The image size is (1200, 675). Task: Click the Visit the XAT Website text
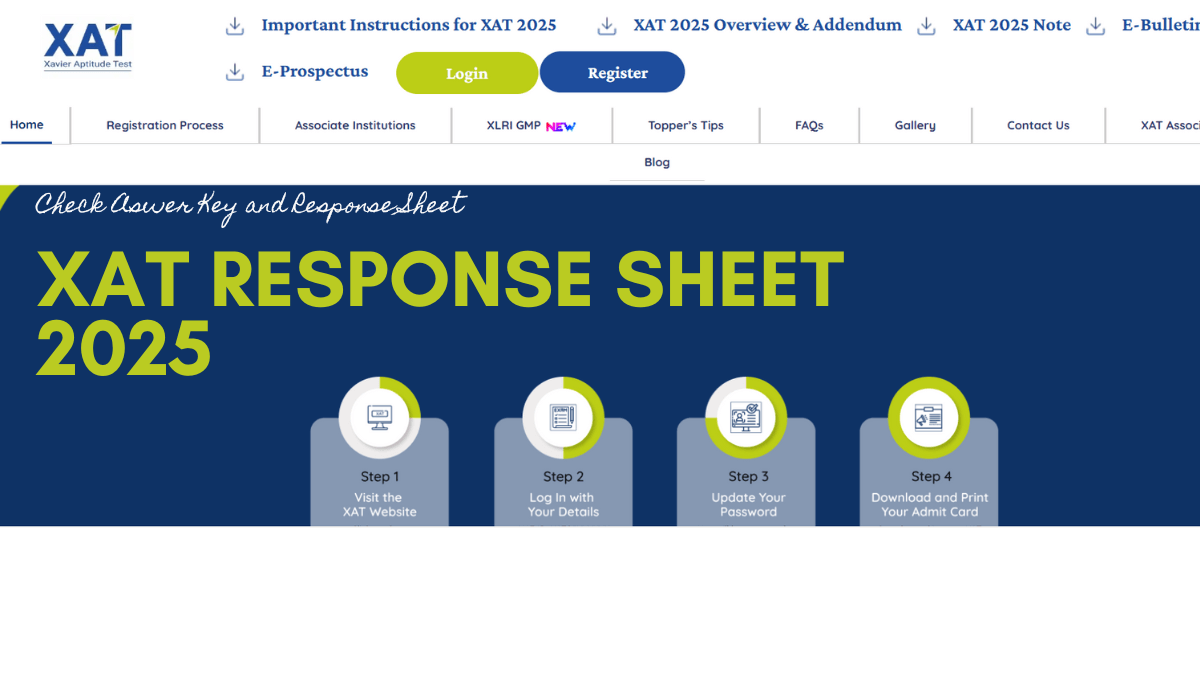click(x=379, y=505)
